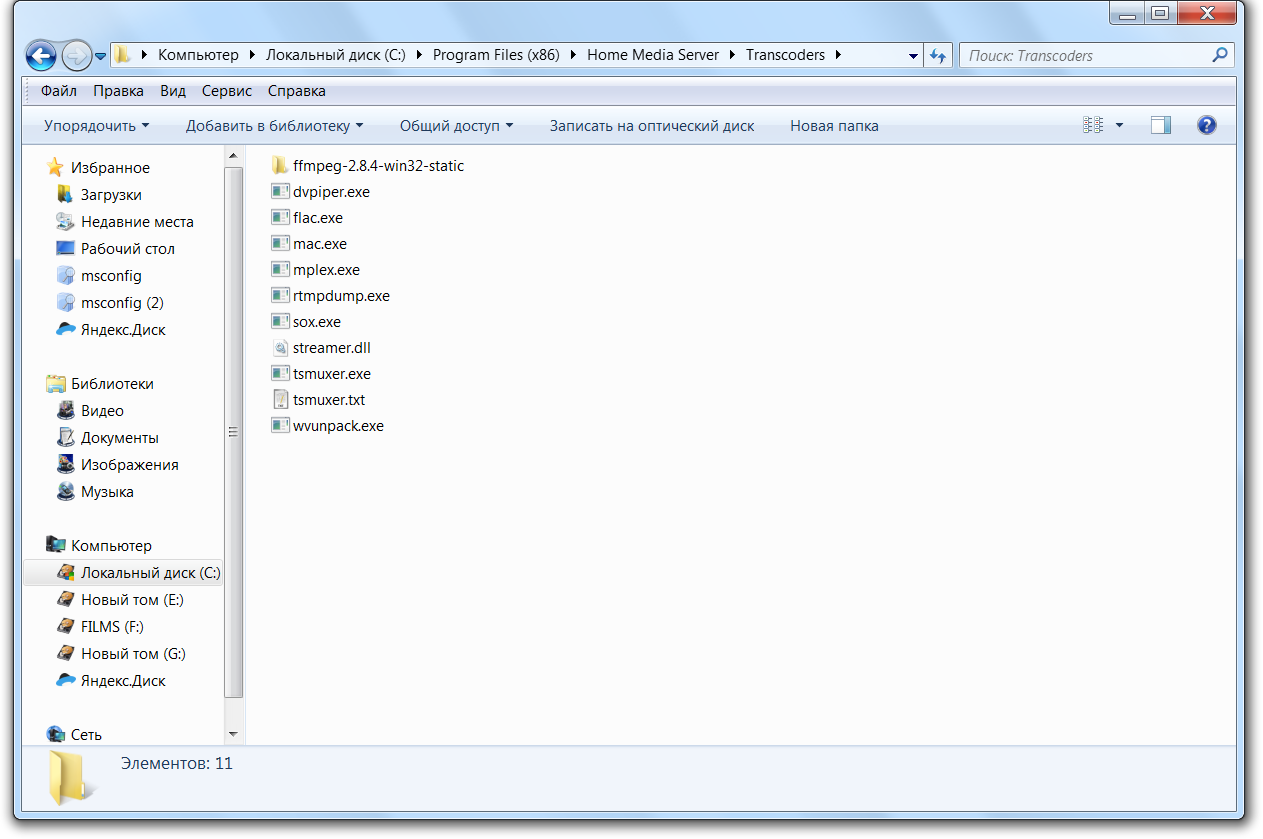Click Записать на оптический диск
The image size is (1263, 839).
pyautogui.click(x=652, y=126)
